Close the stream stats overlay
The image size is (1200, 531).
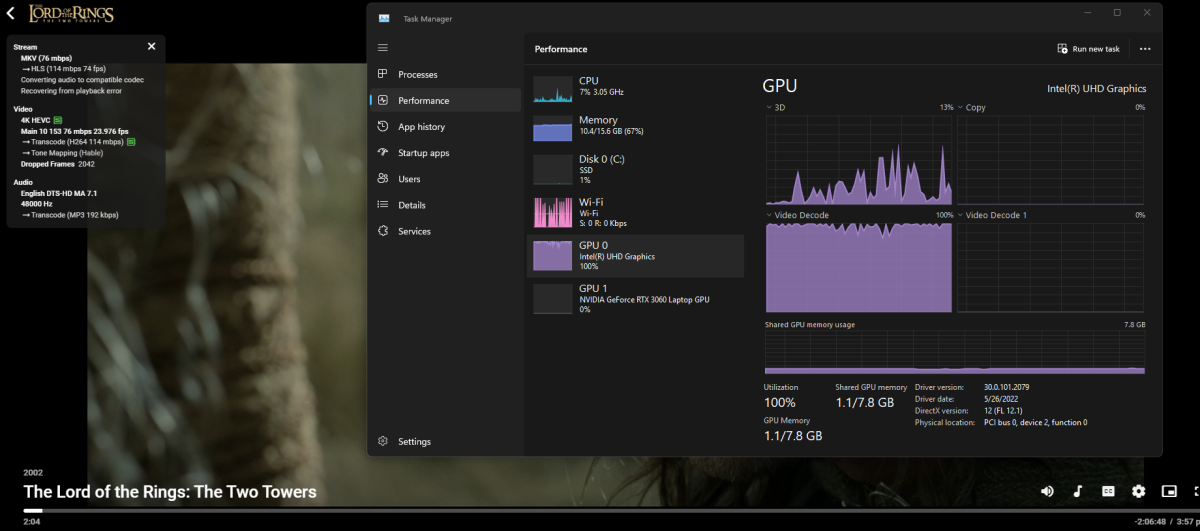coord(152,46)
